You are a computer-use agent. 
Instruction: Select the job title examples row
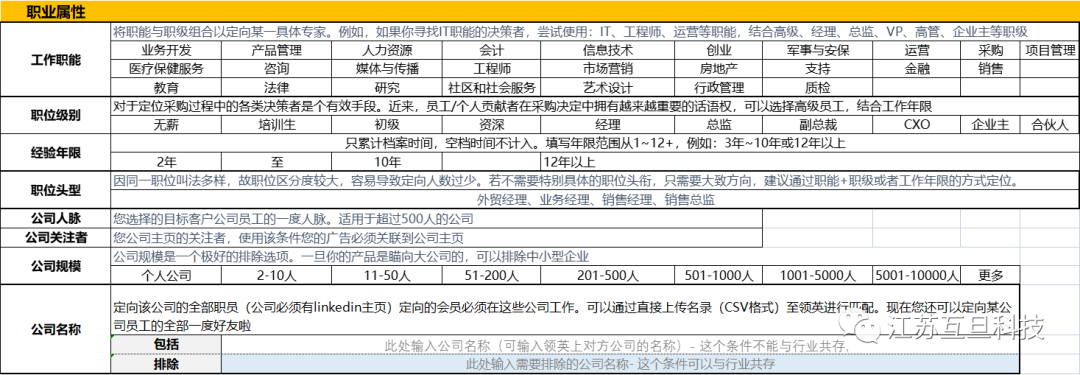595,200
